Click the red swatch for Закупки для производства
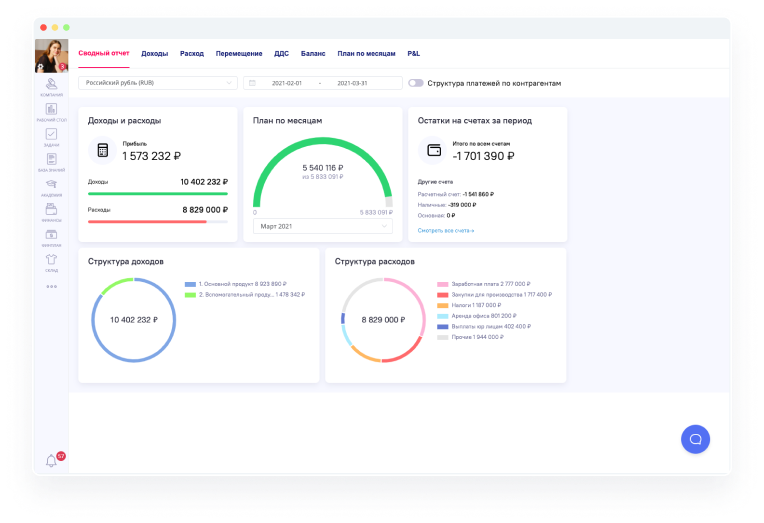Viewport: 764px width, 523px height. click(442, 295)
